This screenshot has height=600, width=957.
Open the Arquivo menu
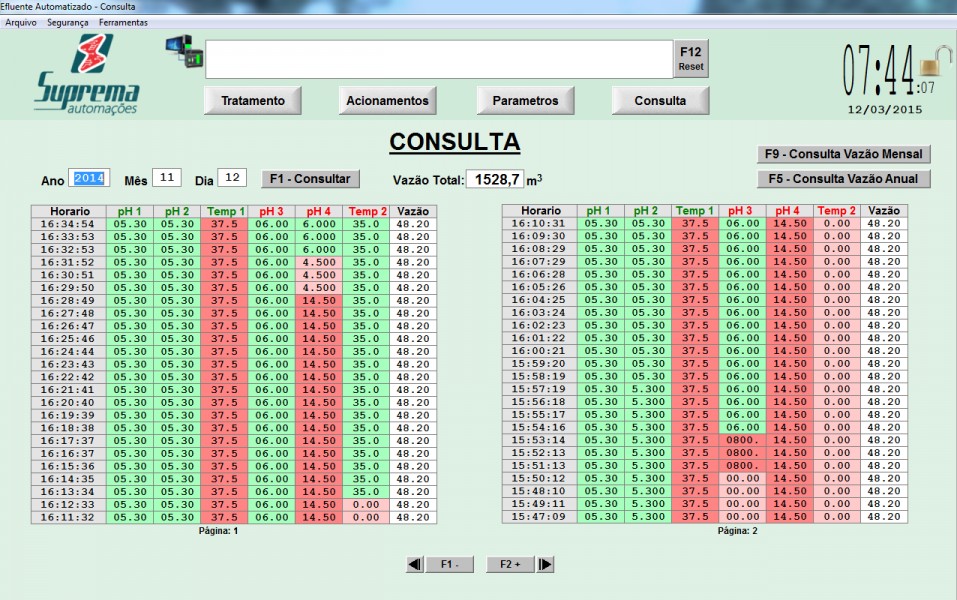coord(21,22)
